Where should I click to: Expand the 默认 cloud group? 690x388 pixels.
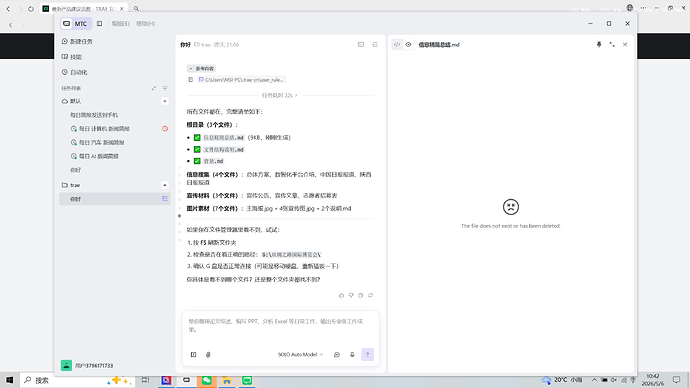(71, 101)
